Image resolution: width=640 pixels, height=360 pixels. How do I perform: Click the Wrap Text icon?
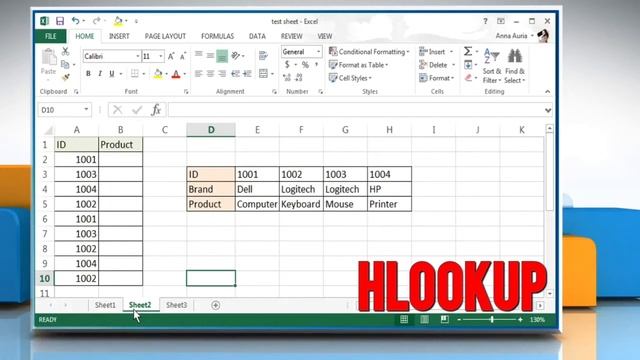tap(263, 56)
